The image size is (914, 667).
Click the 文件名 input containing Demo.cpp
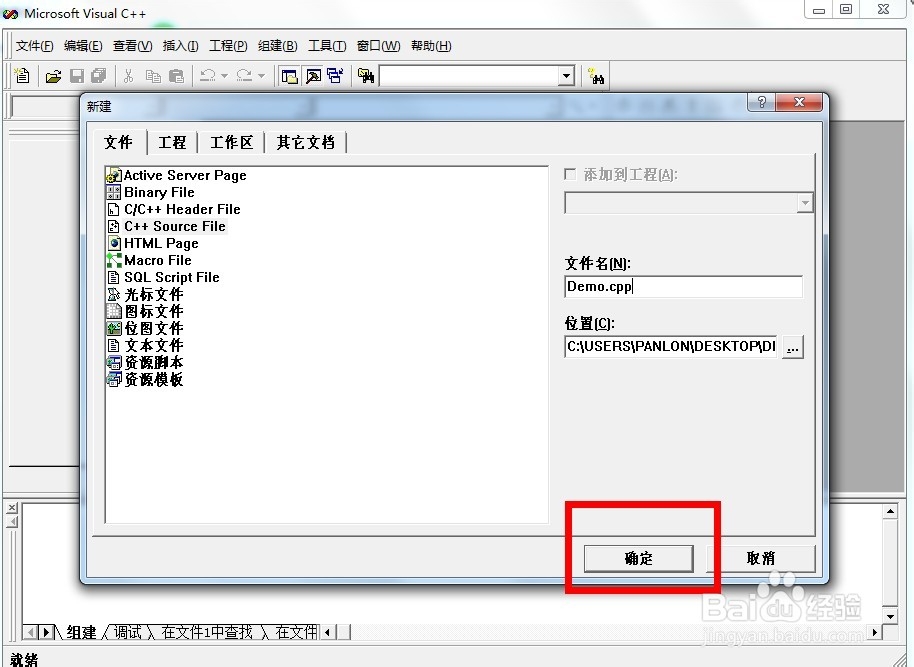[x=683, y=286]
